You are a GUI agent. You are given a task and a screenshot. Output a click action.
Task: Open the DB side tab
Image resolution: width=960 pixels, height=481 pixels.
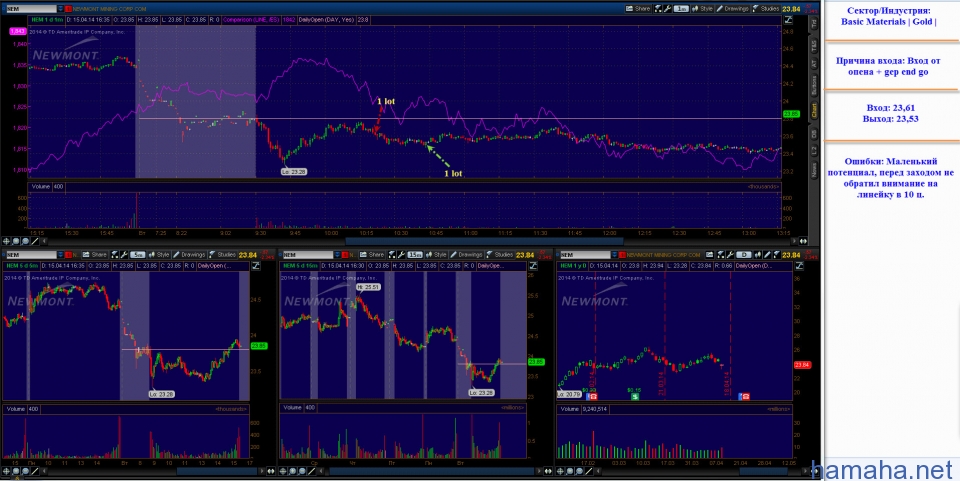pyautogui.click(x=814, y=133)
